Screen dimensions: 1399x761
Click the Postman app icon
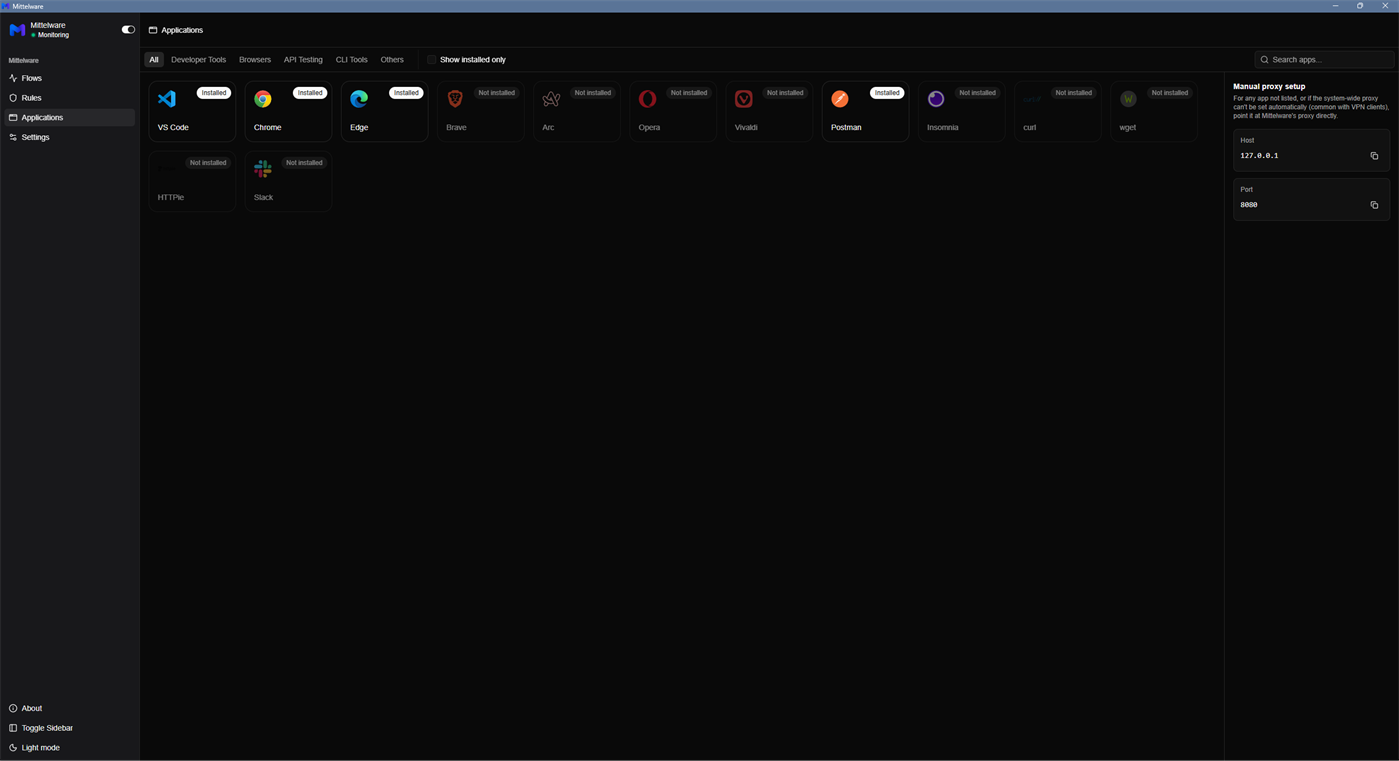coord(840,99)
